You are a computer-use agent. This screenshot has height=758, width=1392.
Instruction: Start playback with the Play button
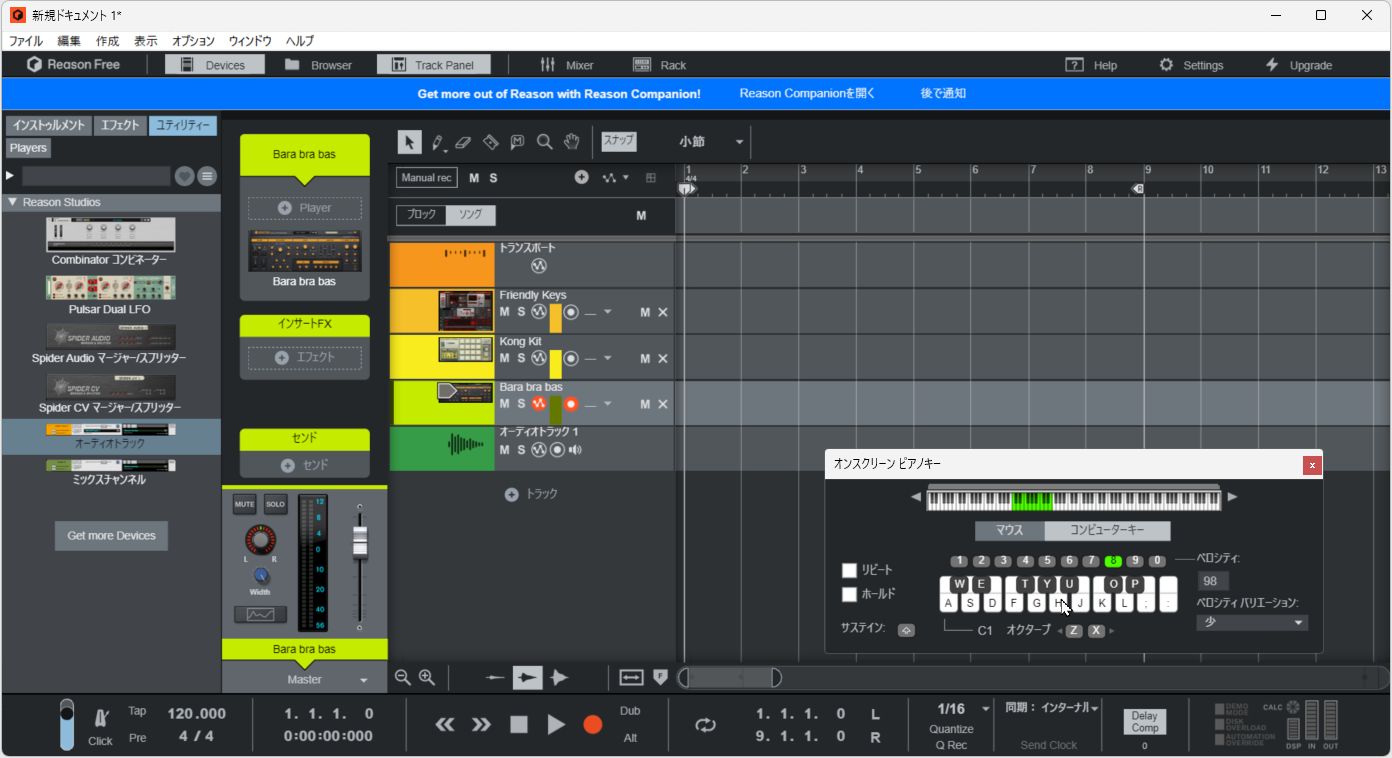pyautogui.click(x=556, y=725)
